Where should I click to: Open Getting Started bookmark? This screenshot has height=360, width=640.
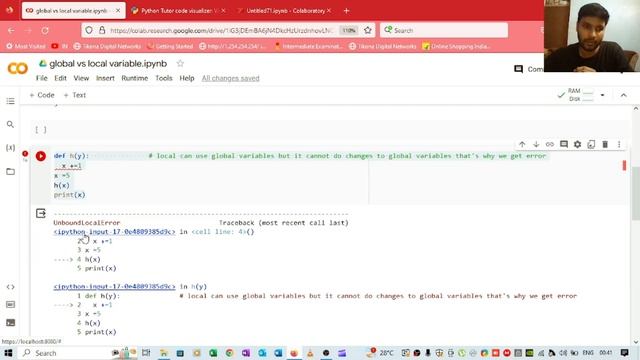[x=170, y=46]
